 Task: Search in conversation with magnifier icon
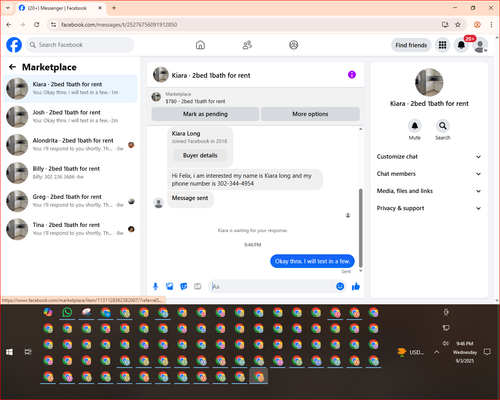pyautogui.click(x=443, y=126)
